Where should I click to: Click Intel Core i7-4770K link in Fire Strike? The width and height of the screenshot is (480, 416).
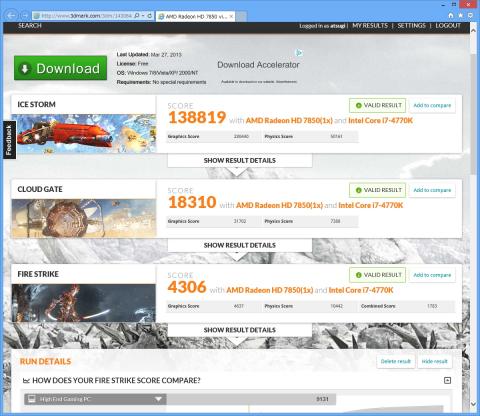361,290
